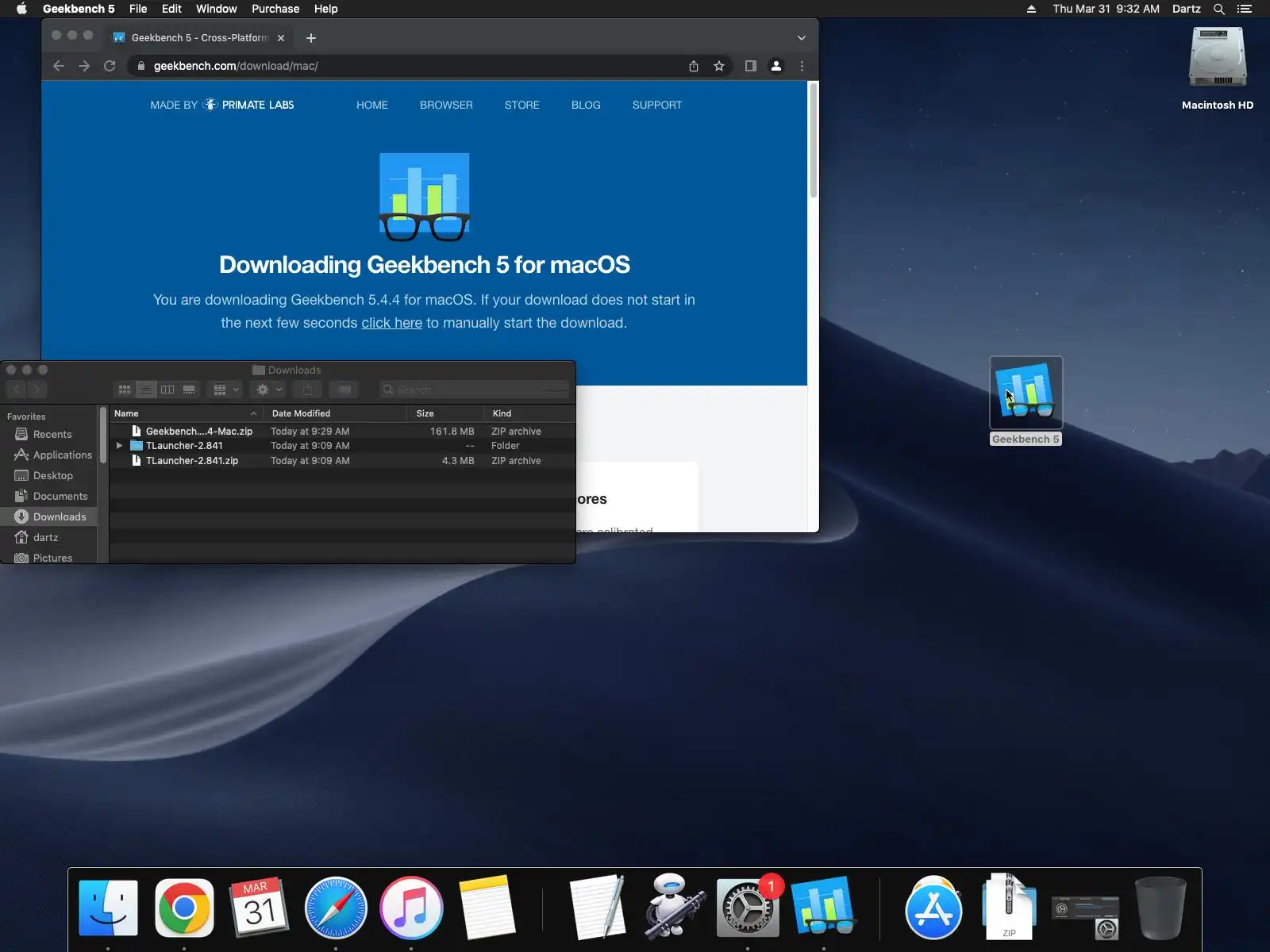
Task: Open the Geekbench 5 application menu
Action: pos(79,9)
